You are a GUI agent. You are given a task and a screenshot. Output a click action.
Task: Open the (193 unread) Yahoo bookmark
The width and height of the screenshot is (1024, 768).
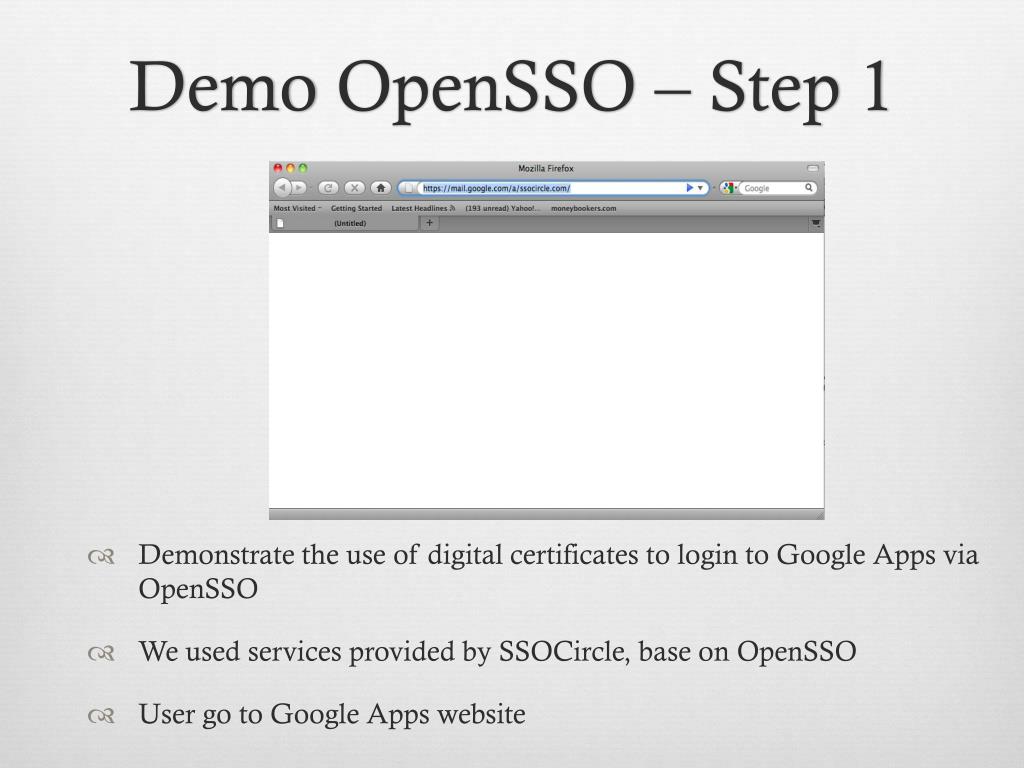[502, 208]
